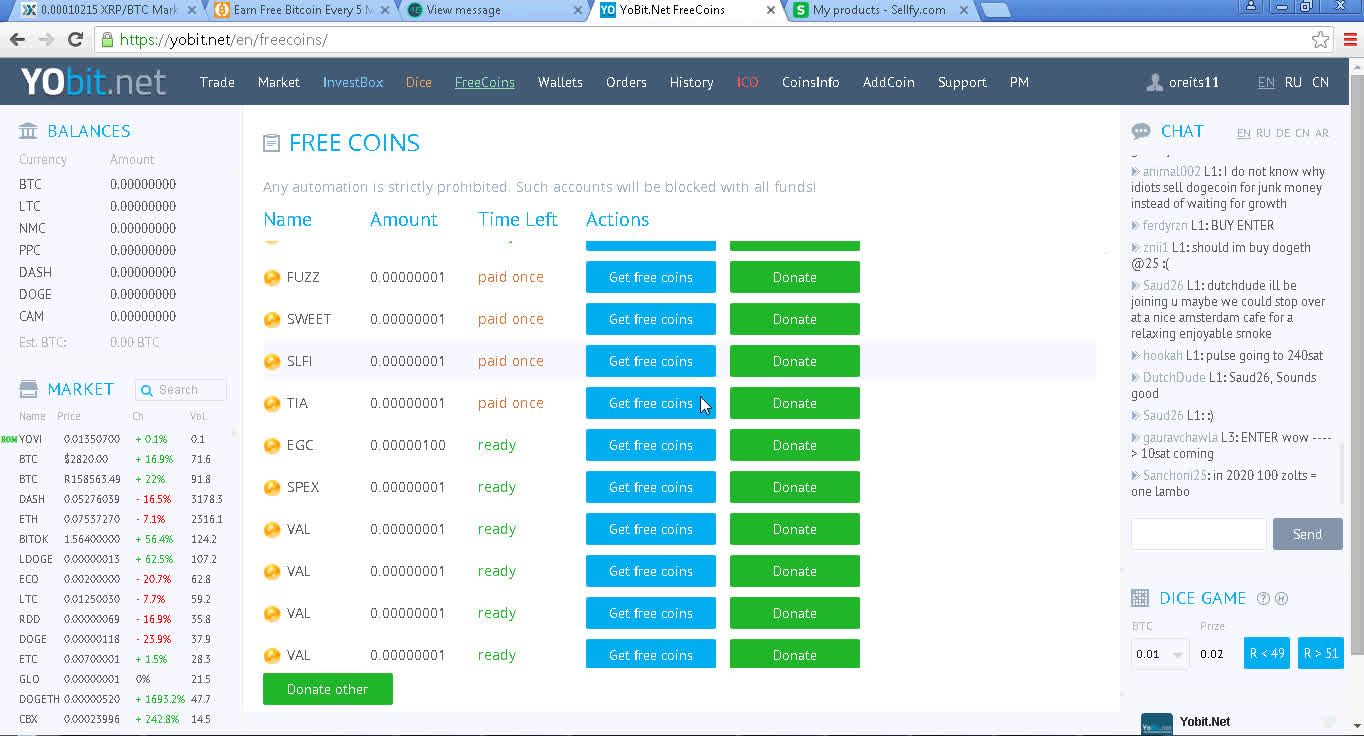Click the Dice Game help question icon

pyautogui.click(x=1263, y=598)
